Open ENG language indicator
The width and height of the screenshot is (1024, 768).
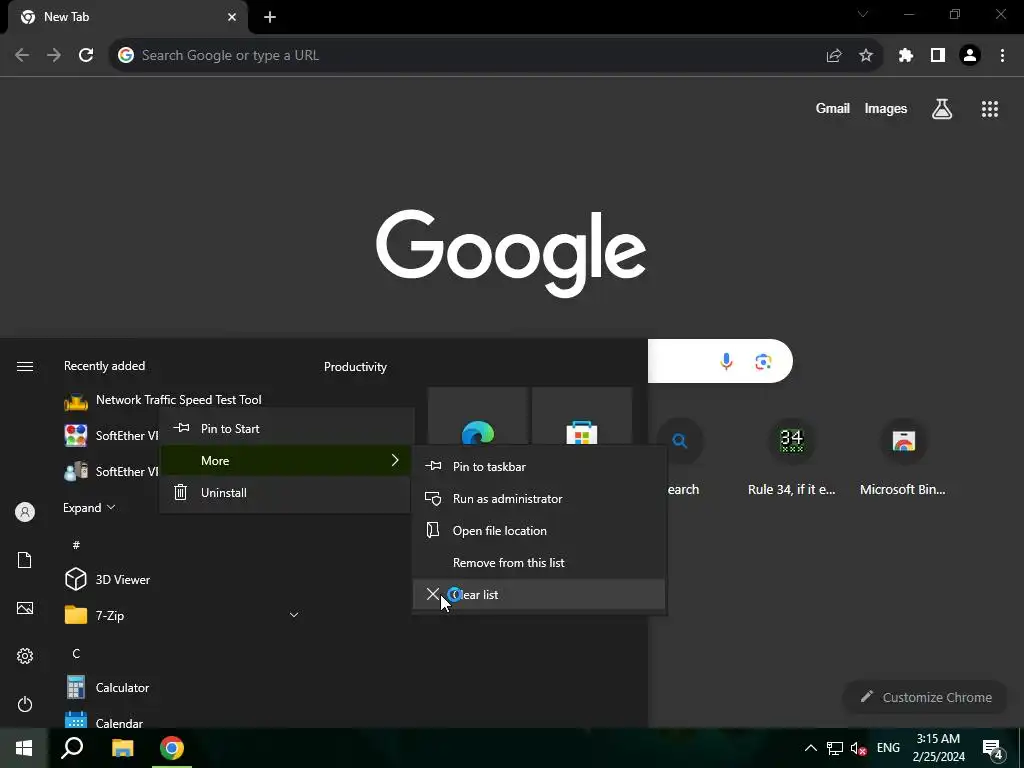tap(888, 748)
